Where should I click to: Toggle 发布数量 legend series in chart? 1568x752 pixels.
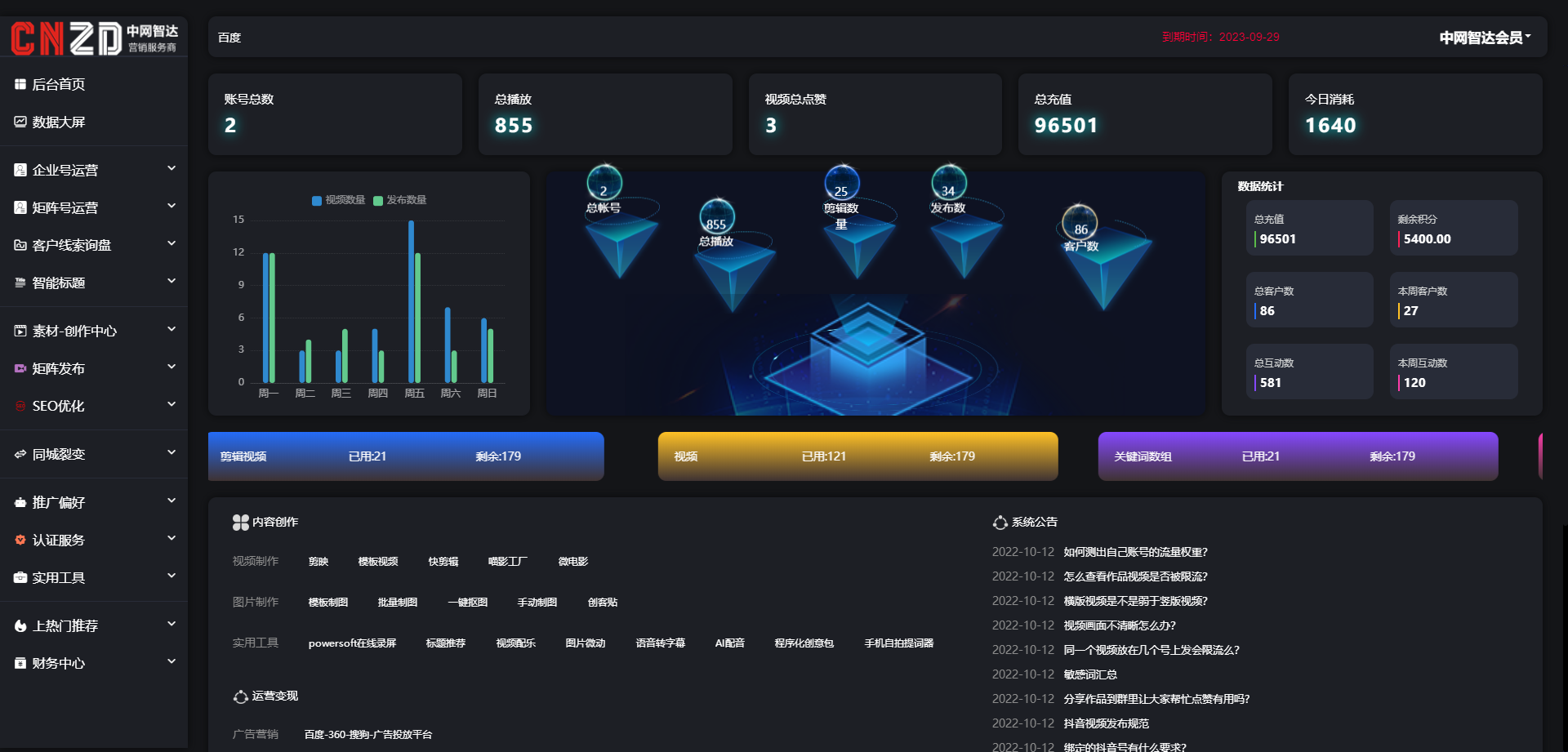click(x=399, y=200)
